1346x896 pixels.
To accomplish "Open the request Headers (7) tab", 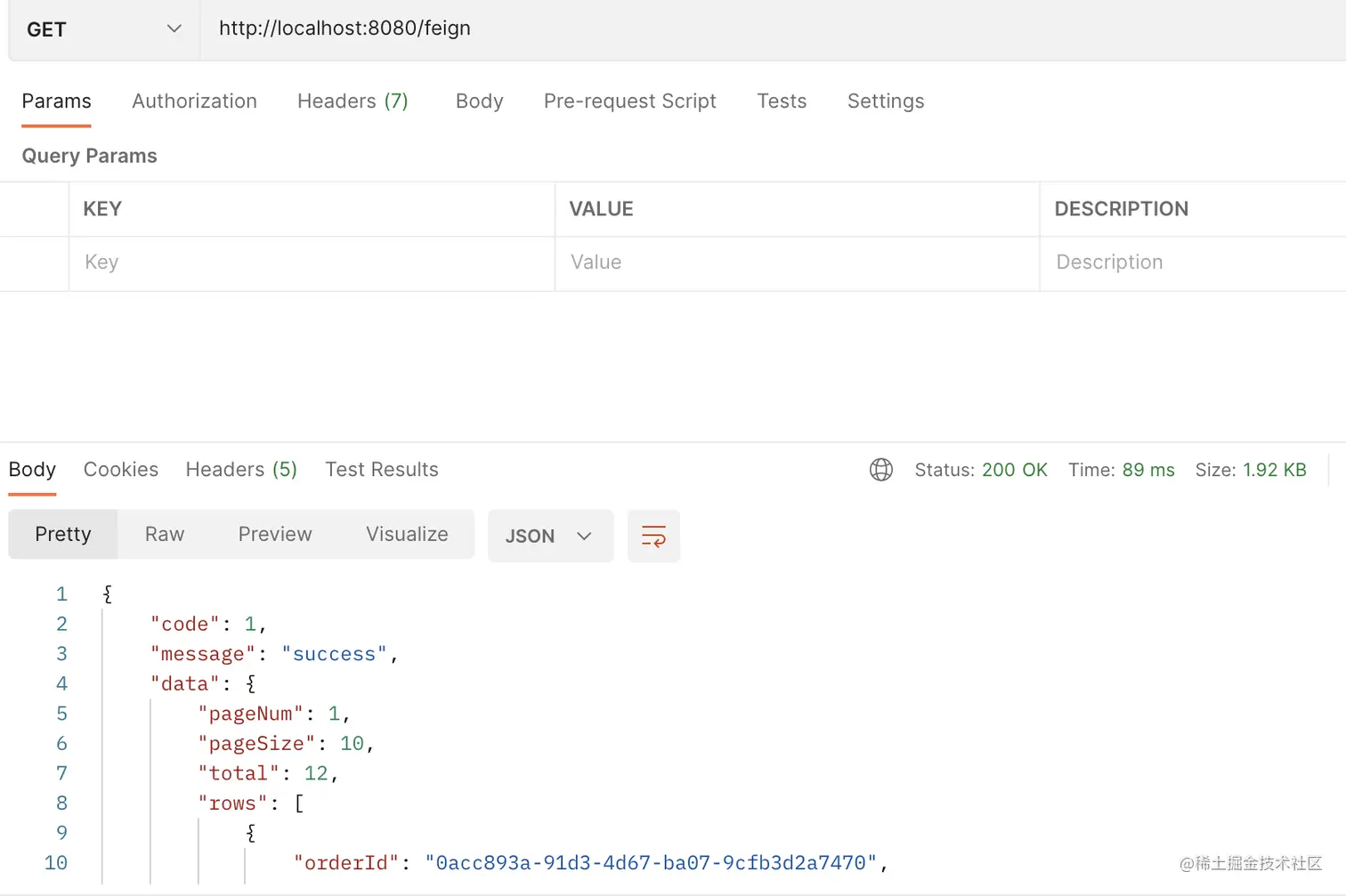I will coord(353,101).
